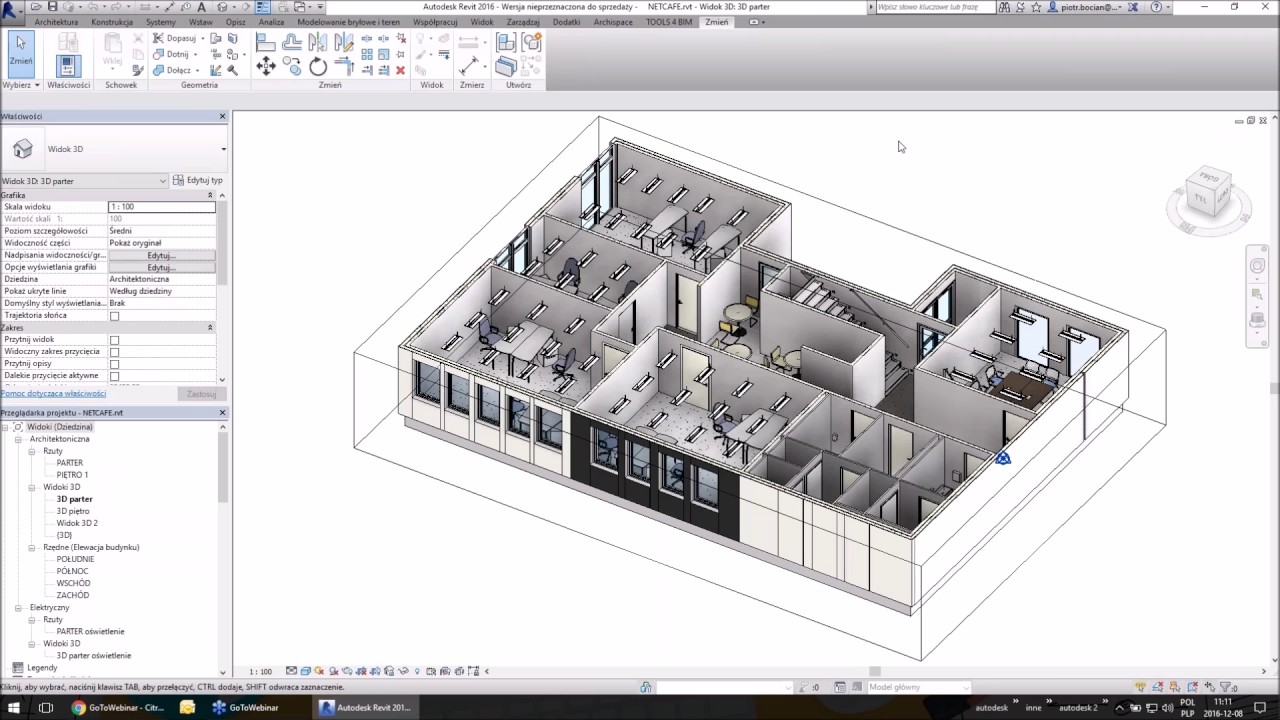Open the Wybierz dropdown under Zmień
The image size is (1280, 720).
pos(21,85)
